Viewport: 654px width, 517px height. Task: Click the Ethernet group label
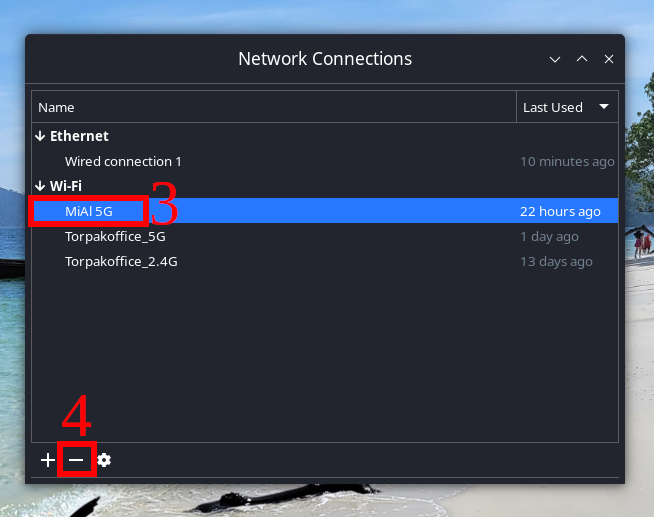pyautogui.click(x=79, y=136)
